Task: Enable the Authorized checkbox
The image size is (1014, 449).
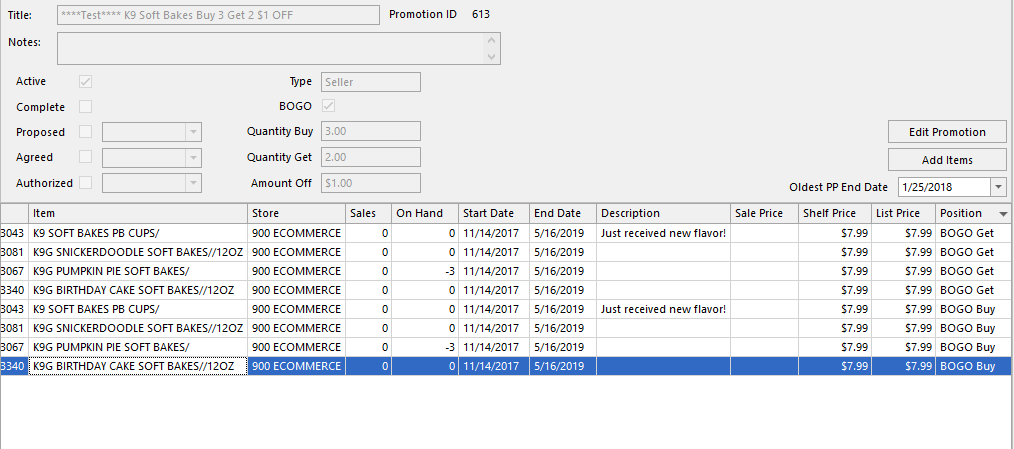Action: point(85,182)
